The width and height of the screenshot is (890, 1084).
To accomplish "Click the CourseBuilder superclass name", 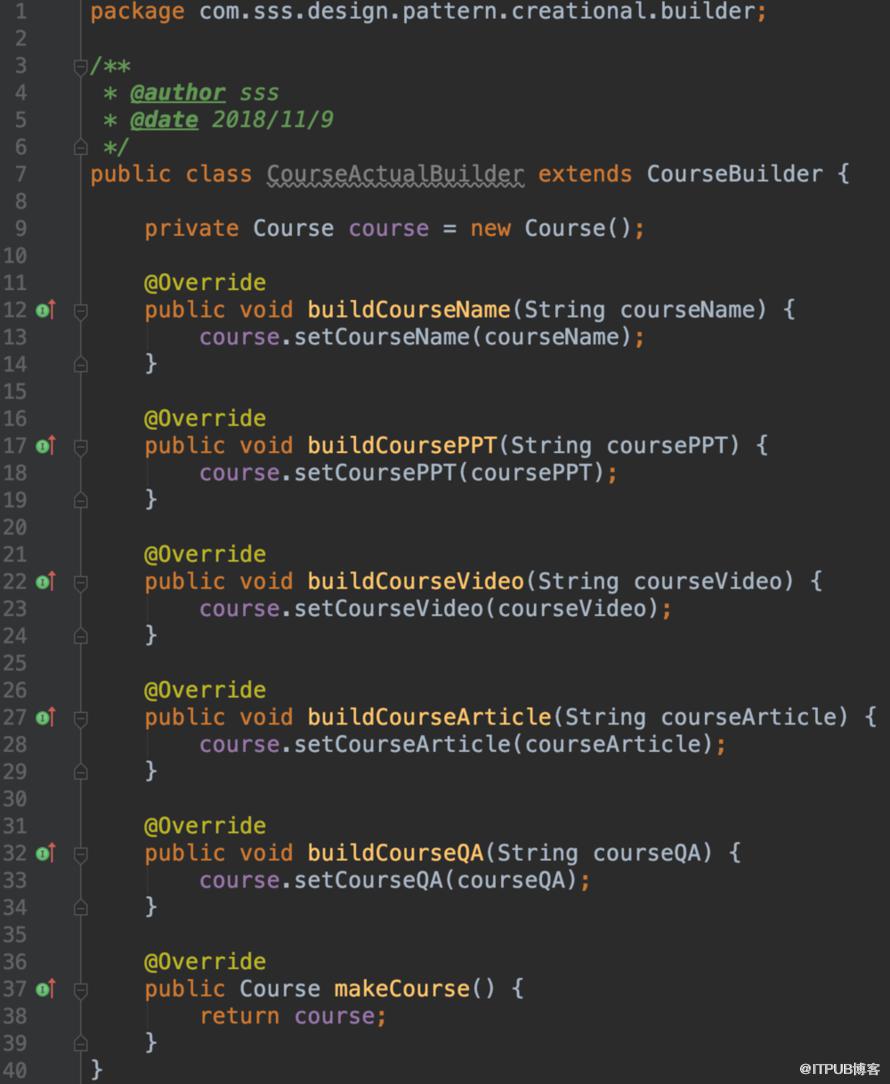I will tap(734, 174).
